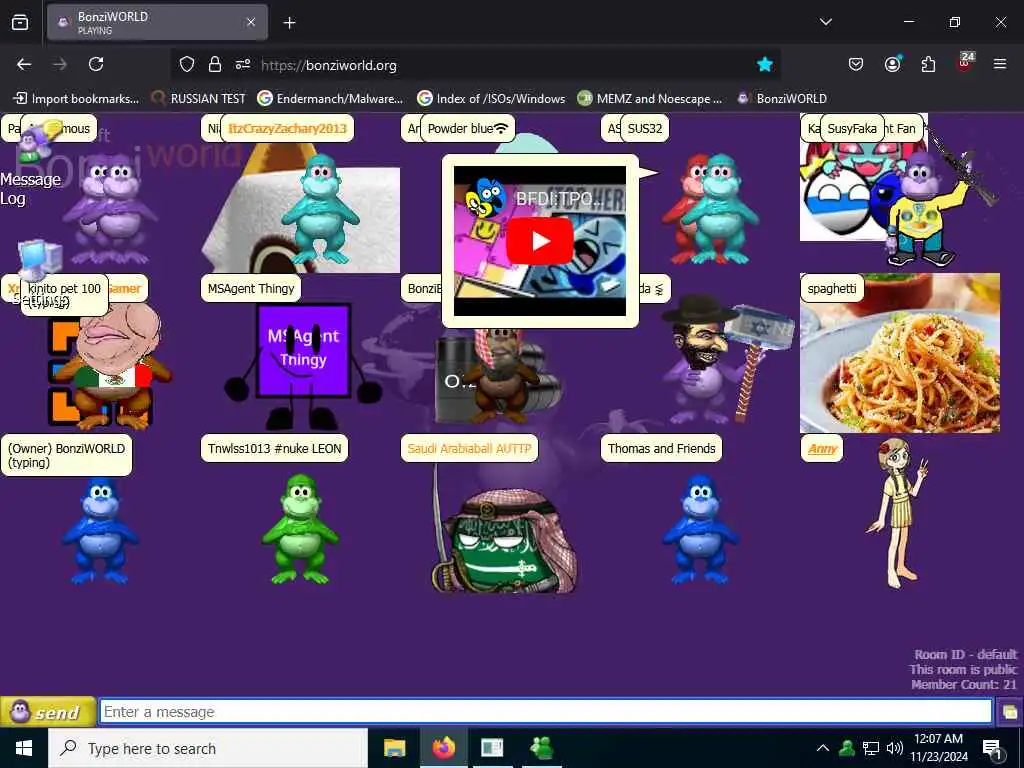
Task: Open tracking protection shield icon
Action: pos(187,65)
